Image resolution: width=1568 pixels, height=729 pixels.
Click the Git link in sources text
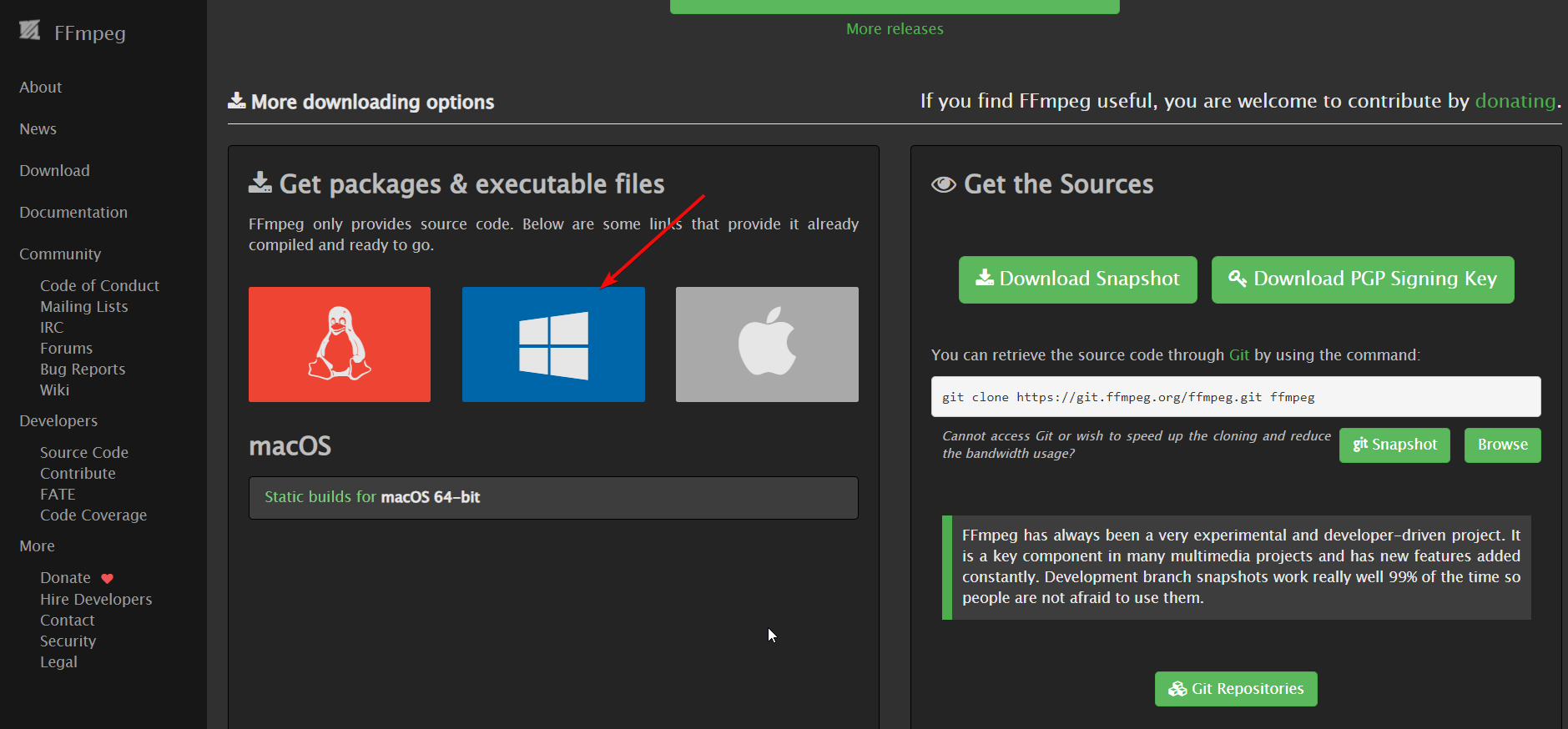click(x=1238, y=355)
